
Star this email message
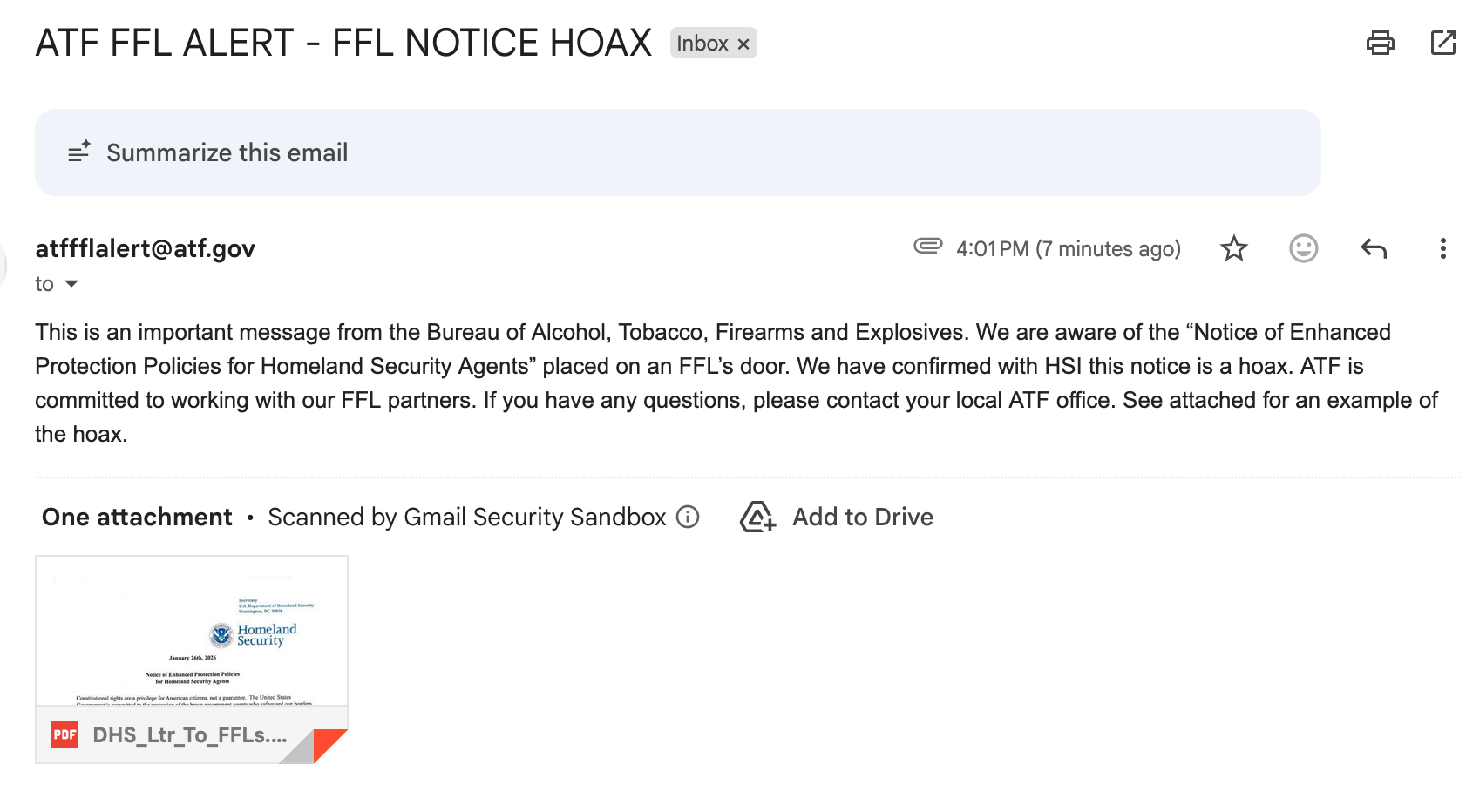(1233, 249)
